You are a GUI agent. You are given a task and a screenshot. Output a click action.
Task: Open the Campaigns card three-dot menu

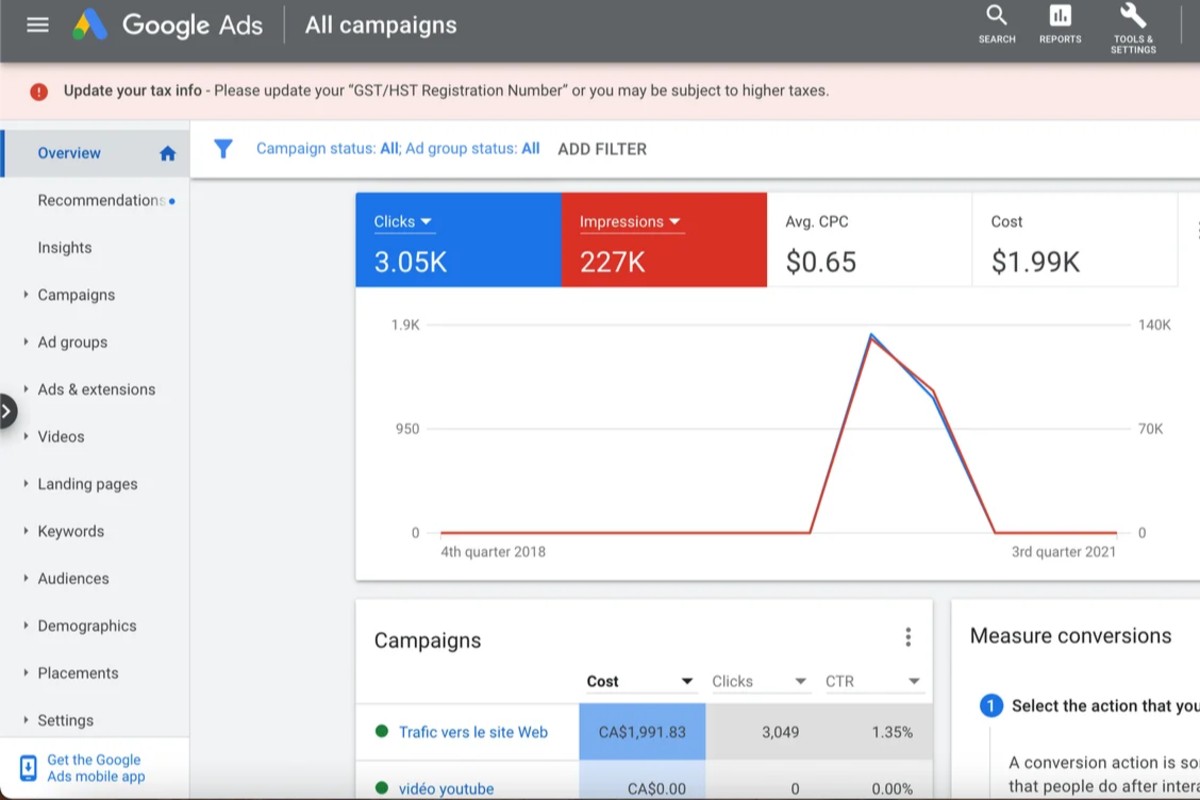(908, 636)
